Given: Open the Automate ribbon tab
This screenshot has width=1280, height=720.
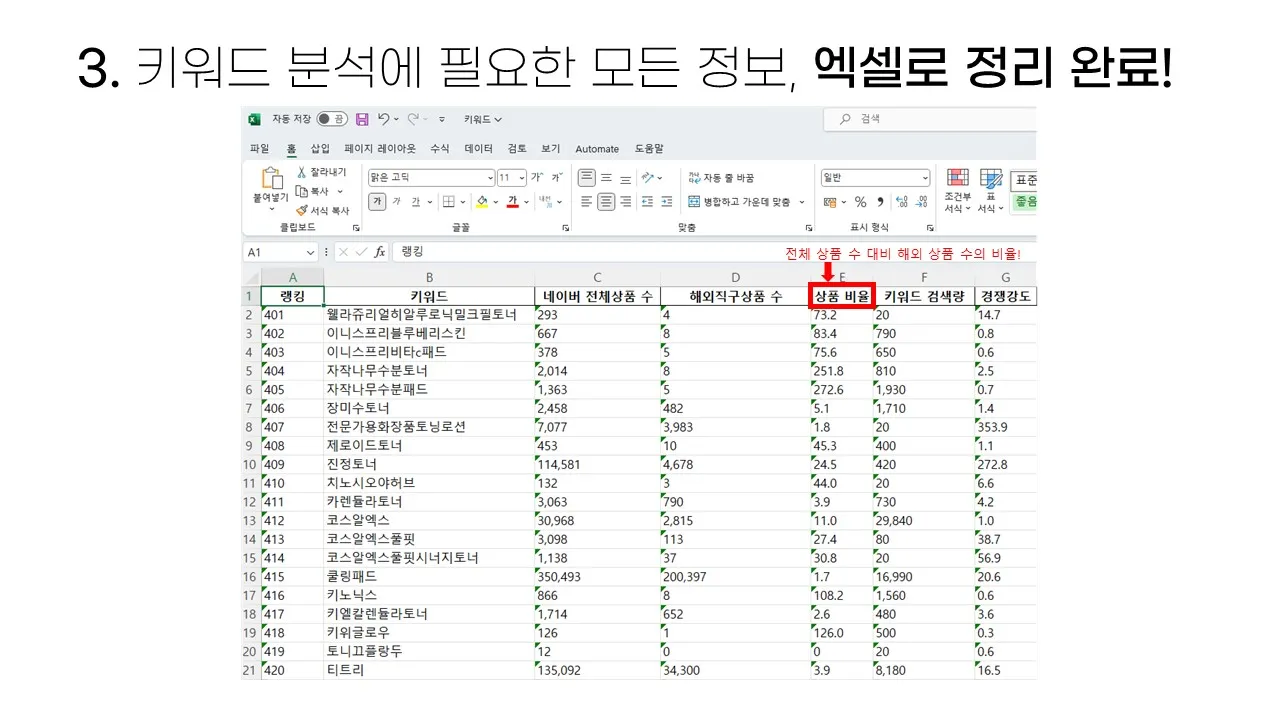Looking at the screenshot, I should pyautogui.click(x=597, y=149).
